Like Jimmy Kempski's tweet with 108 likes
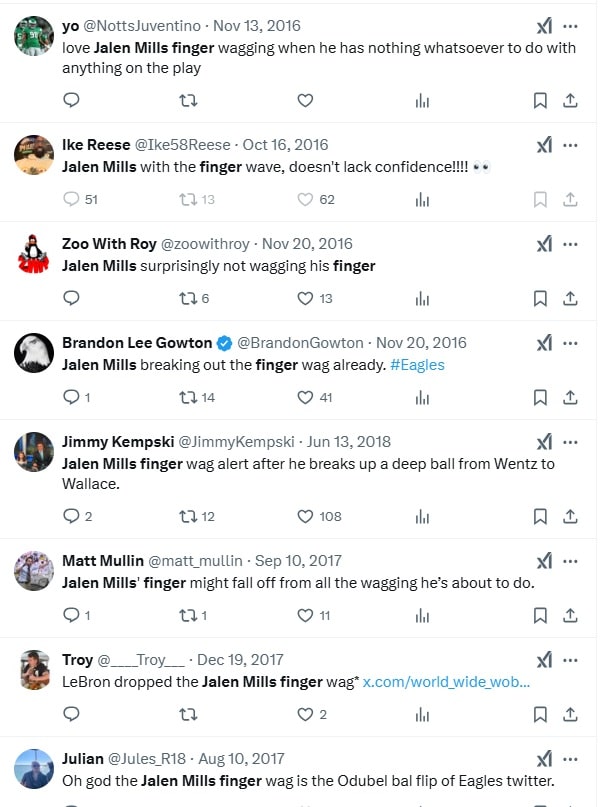 pyautogui.click(x=306, y=516)
